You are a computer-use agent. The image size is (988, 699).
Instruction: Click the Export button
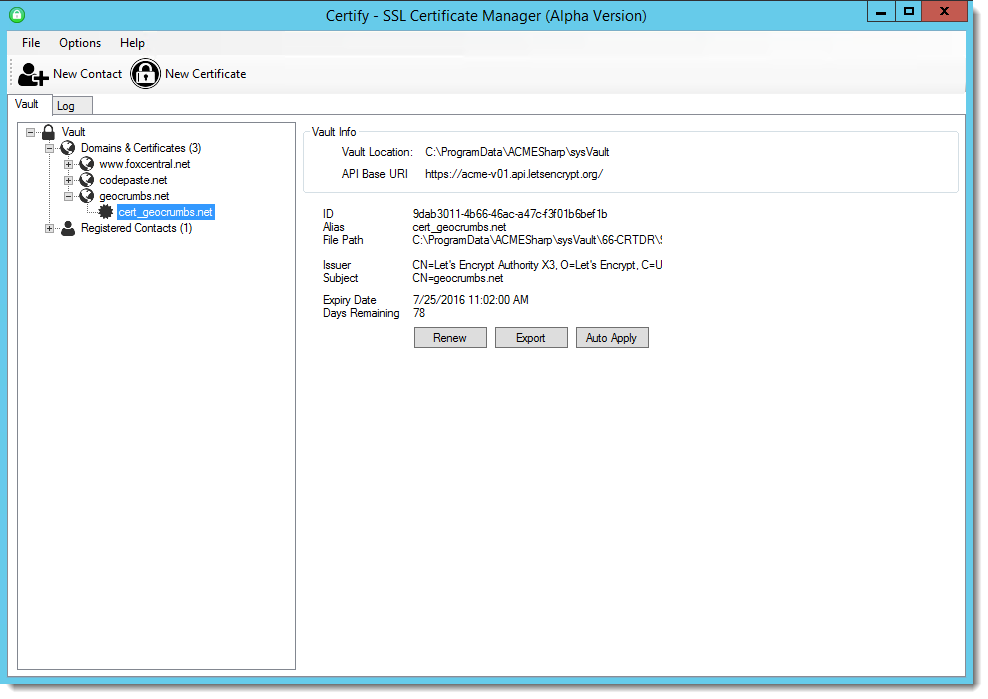click(530, 337)
